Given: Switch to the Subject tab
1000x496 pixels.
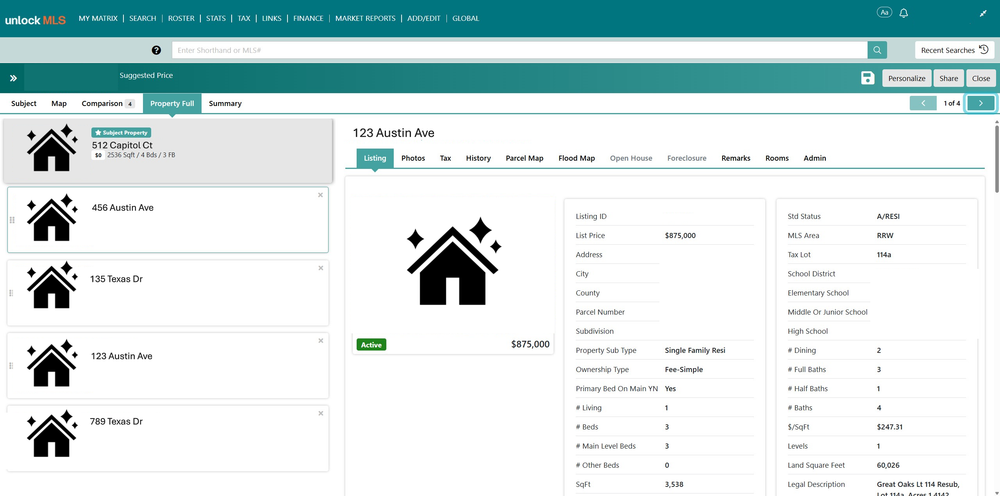Looking at the screenshot, I should 24,103.
